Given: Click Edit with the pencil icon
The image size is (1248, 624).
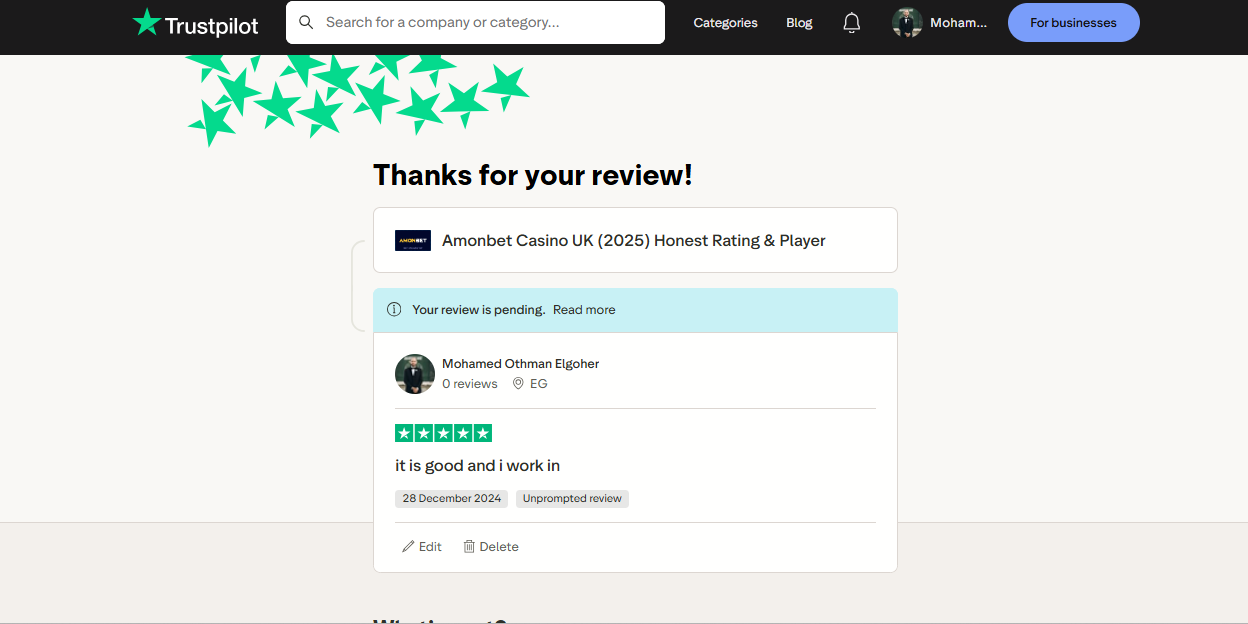Looking at the screenshot, I should [421, 547].
